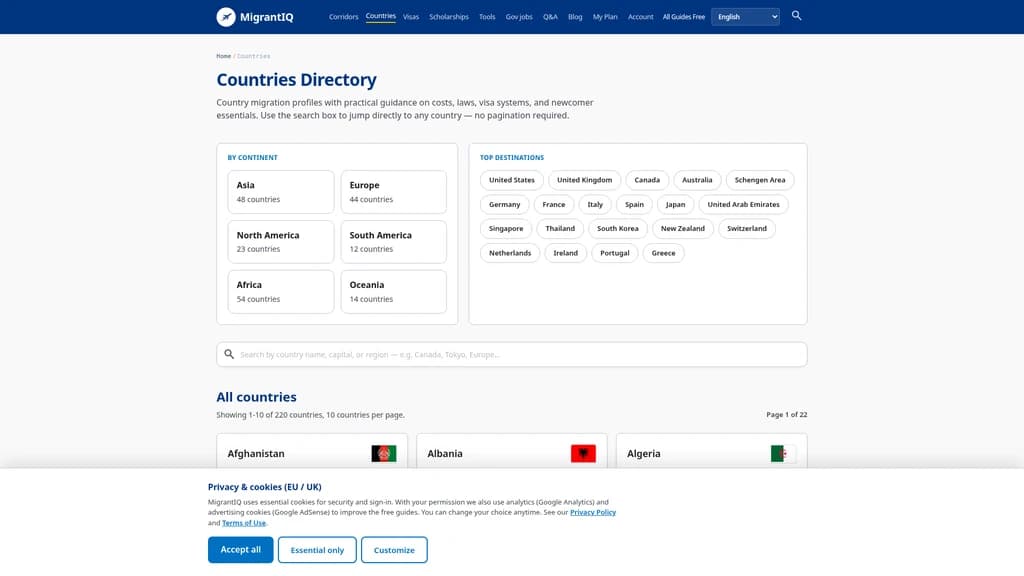Select the Switzerland chip
Screen dimensions: 1024x576
(x=746, y=229)
